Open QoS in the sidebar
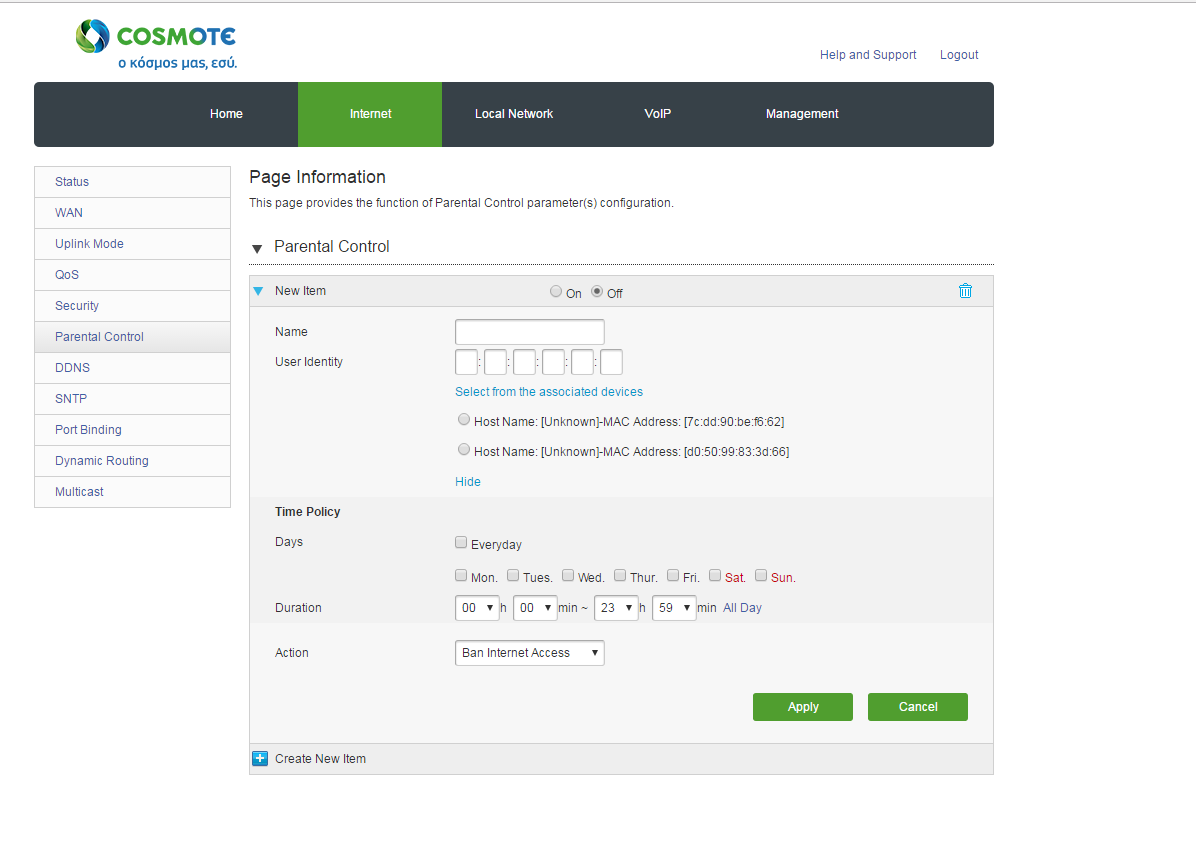1196x851 pixels. point(133,275)
